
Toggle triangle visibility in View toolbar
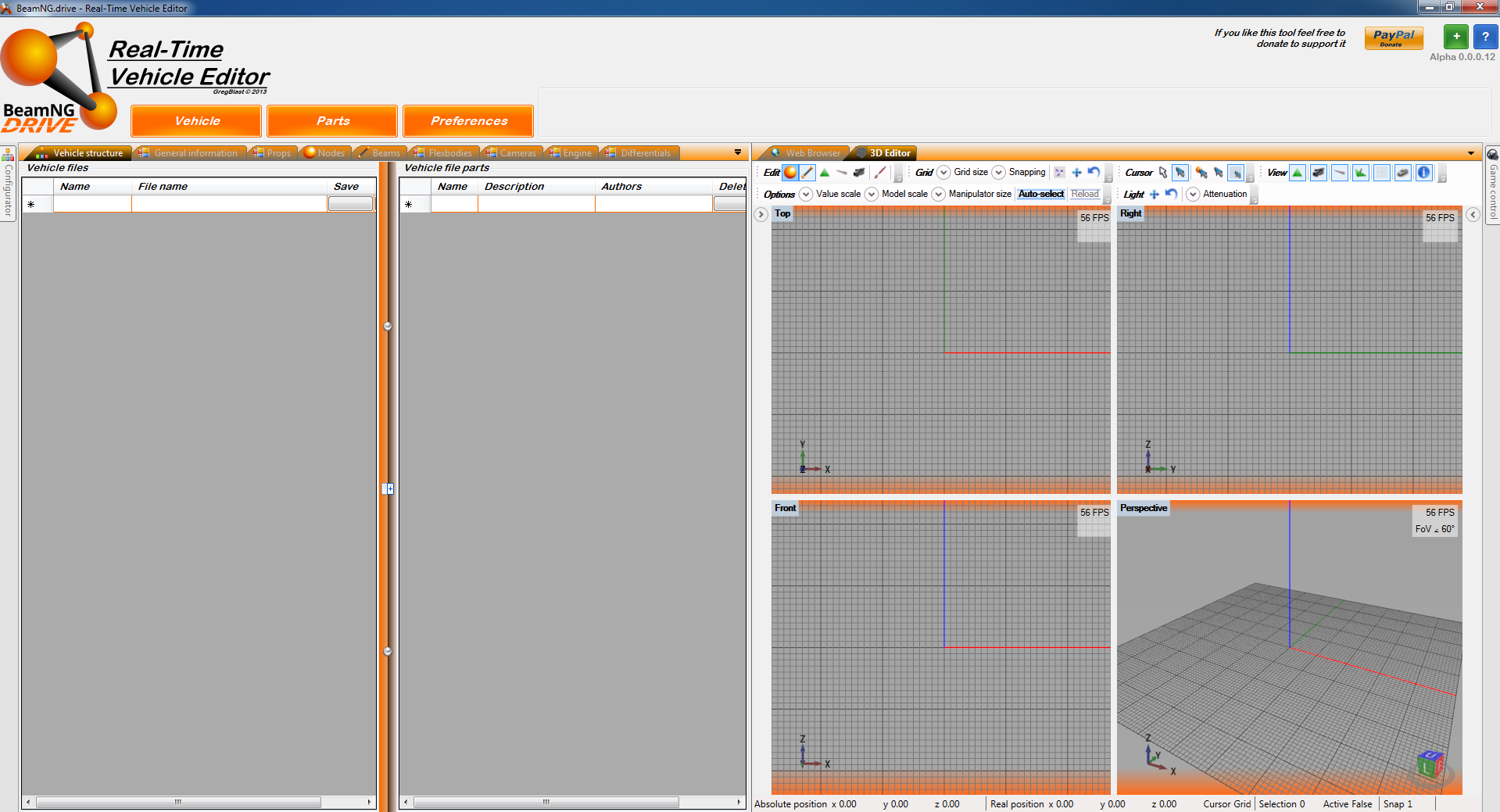pyautogui.click(x=1298, y=173)
